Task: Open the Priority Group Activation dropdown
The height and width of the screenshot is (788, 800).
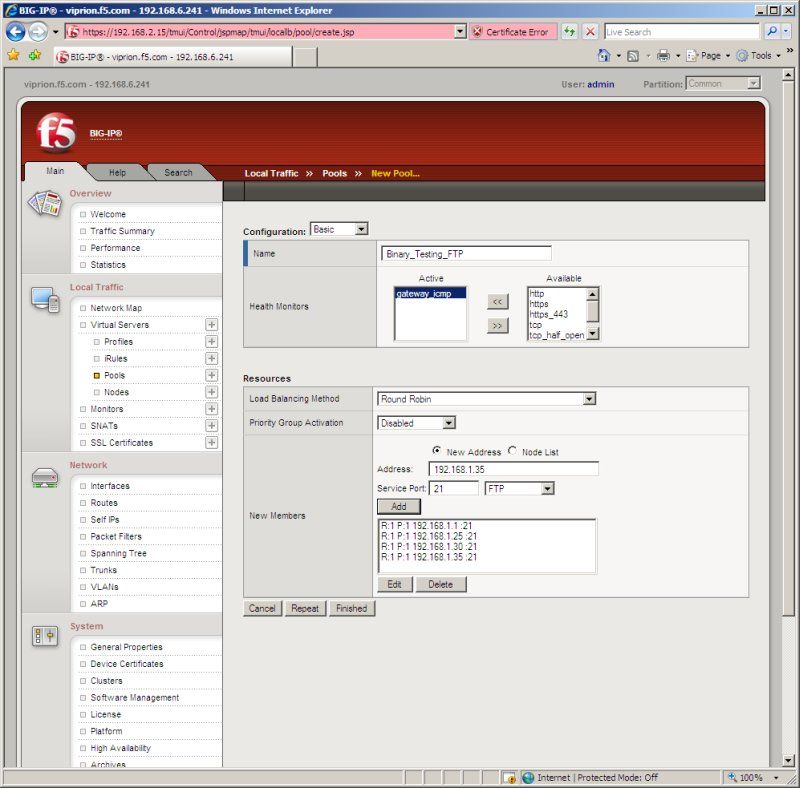Action: point(416,423)
